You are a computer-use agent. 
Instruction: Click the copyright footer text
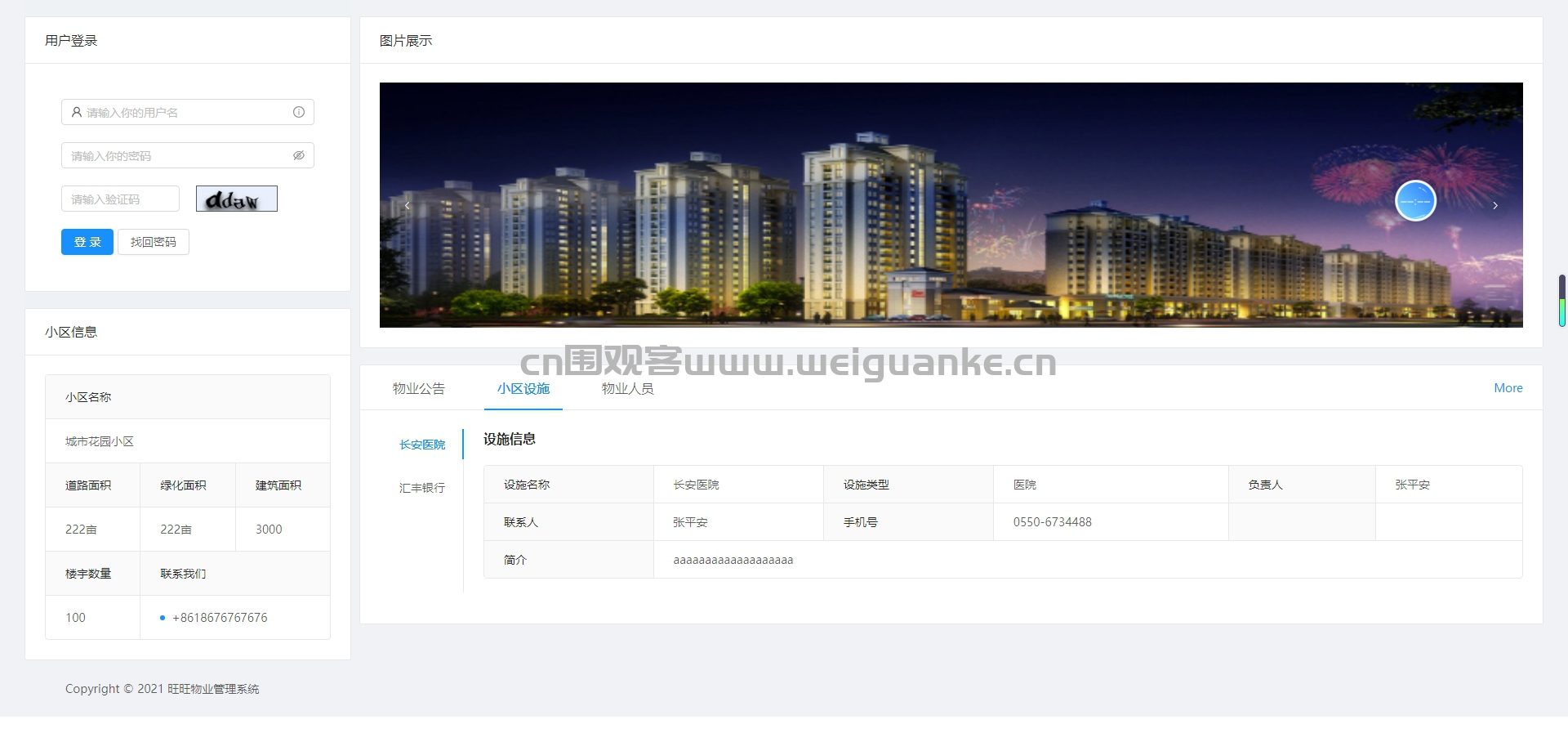[x=162, y=689]
